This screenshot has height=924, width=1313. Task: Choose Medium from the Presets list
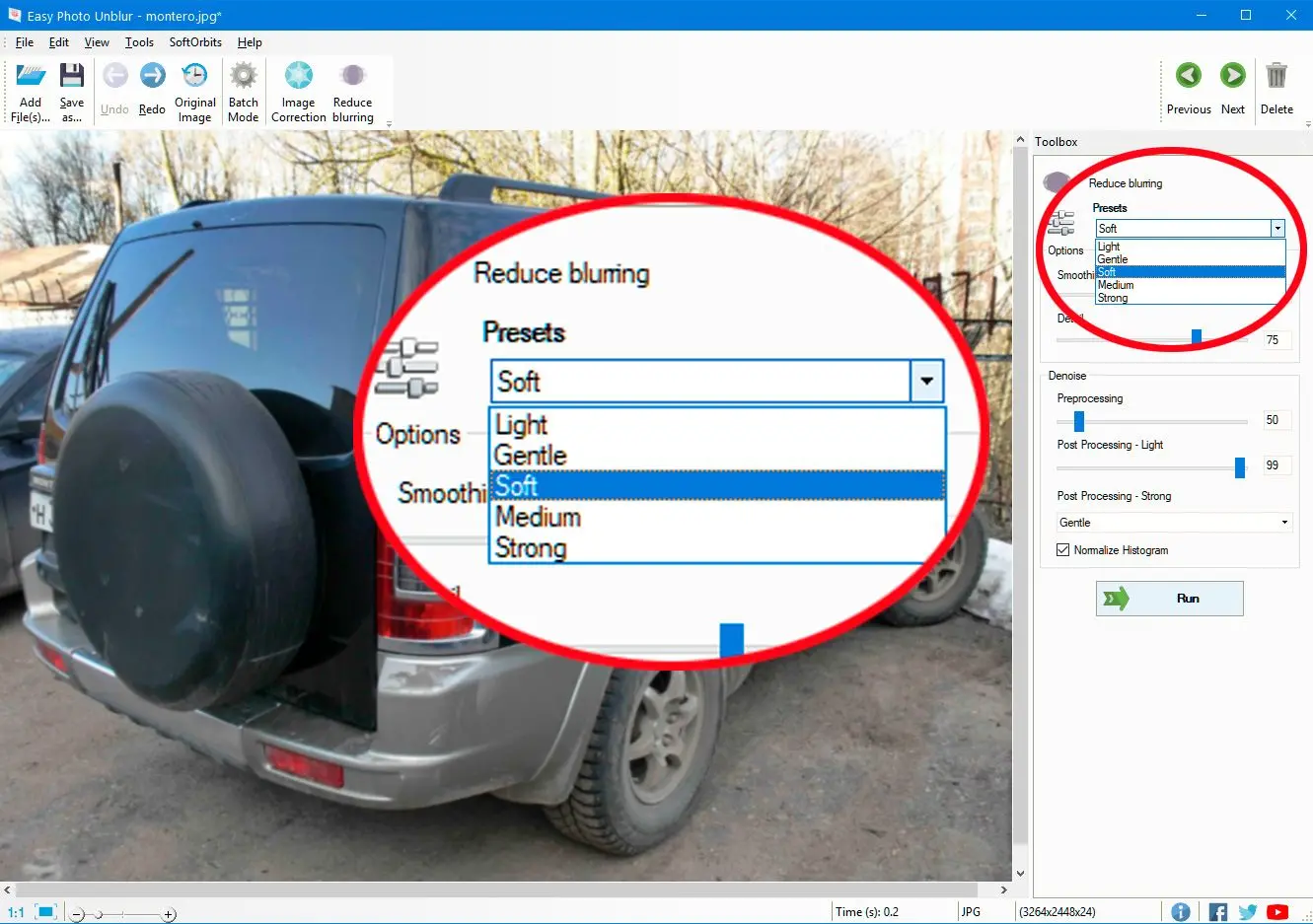[1116, 285]
